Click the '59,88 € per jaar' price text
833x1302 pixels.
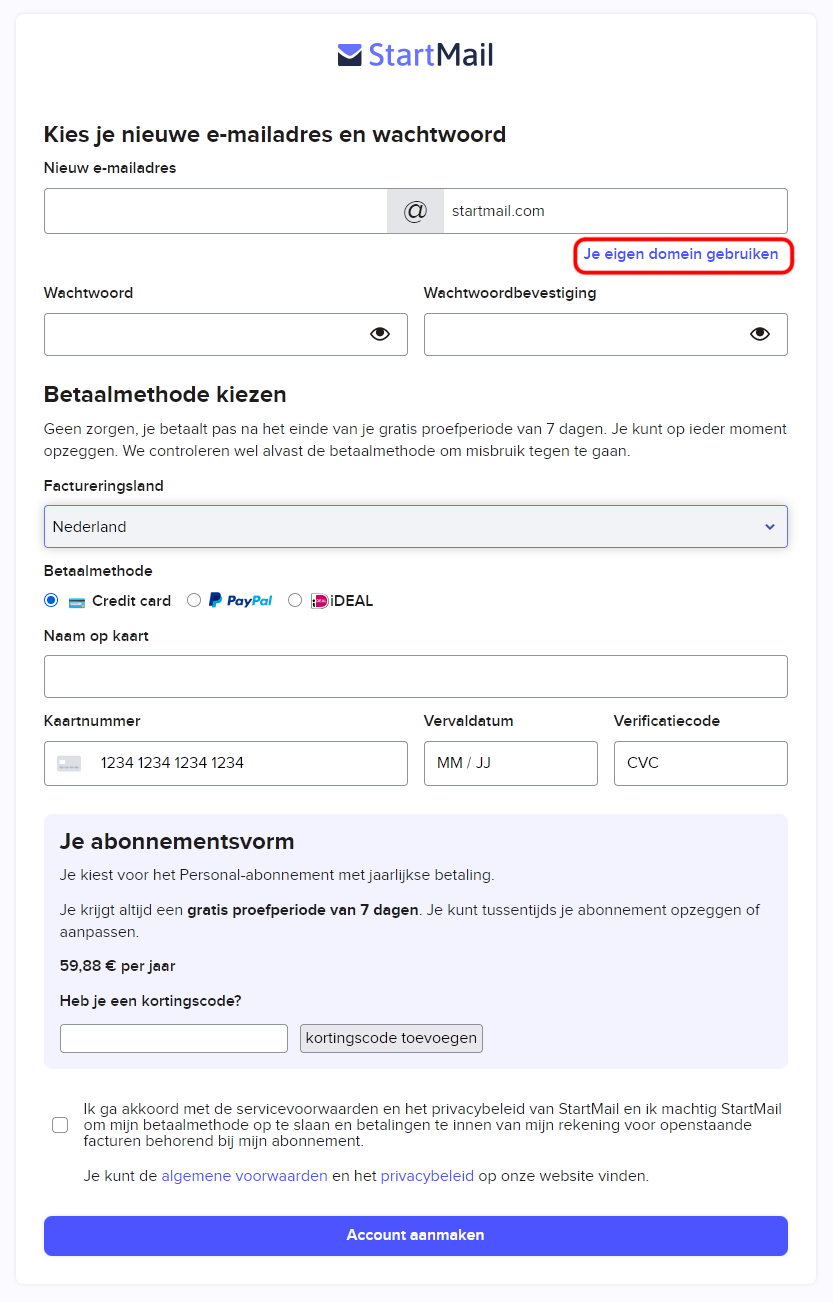118,966
